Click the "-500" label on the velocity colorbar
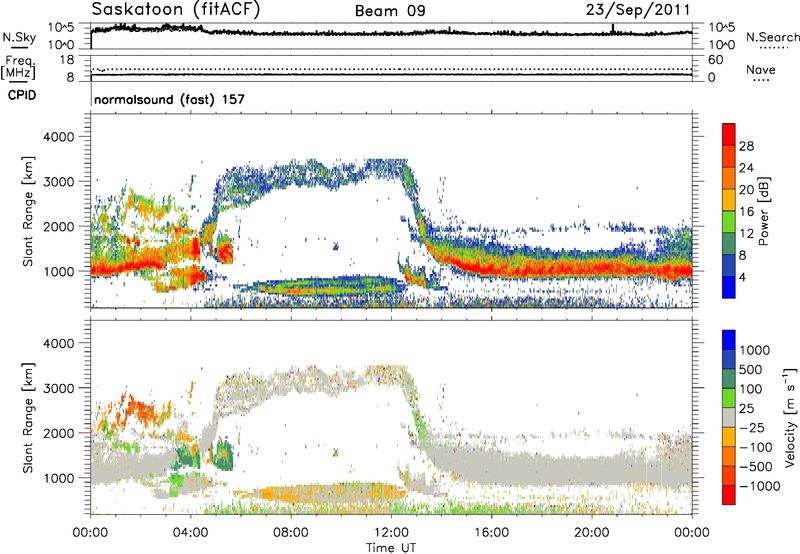 coord(756,467)
